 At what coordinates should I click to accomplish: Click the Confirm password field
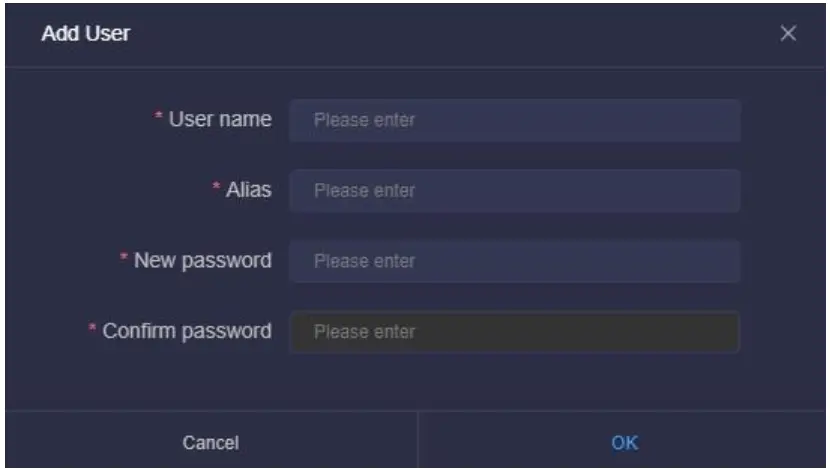[515, 332]
